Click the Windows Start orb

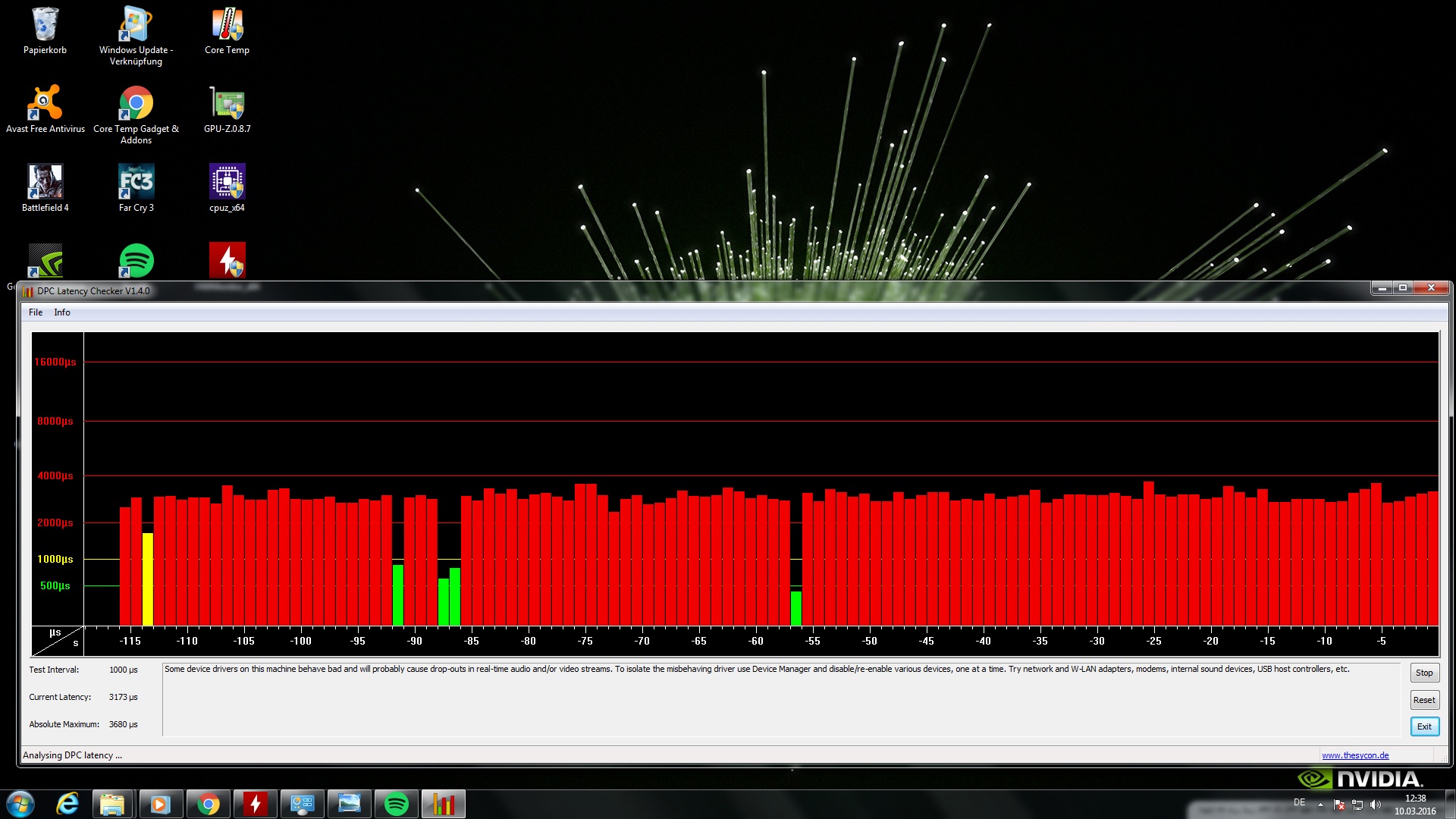(20, 804)
